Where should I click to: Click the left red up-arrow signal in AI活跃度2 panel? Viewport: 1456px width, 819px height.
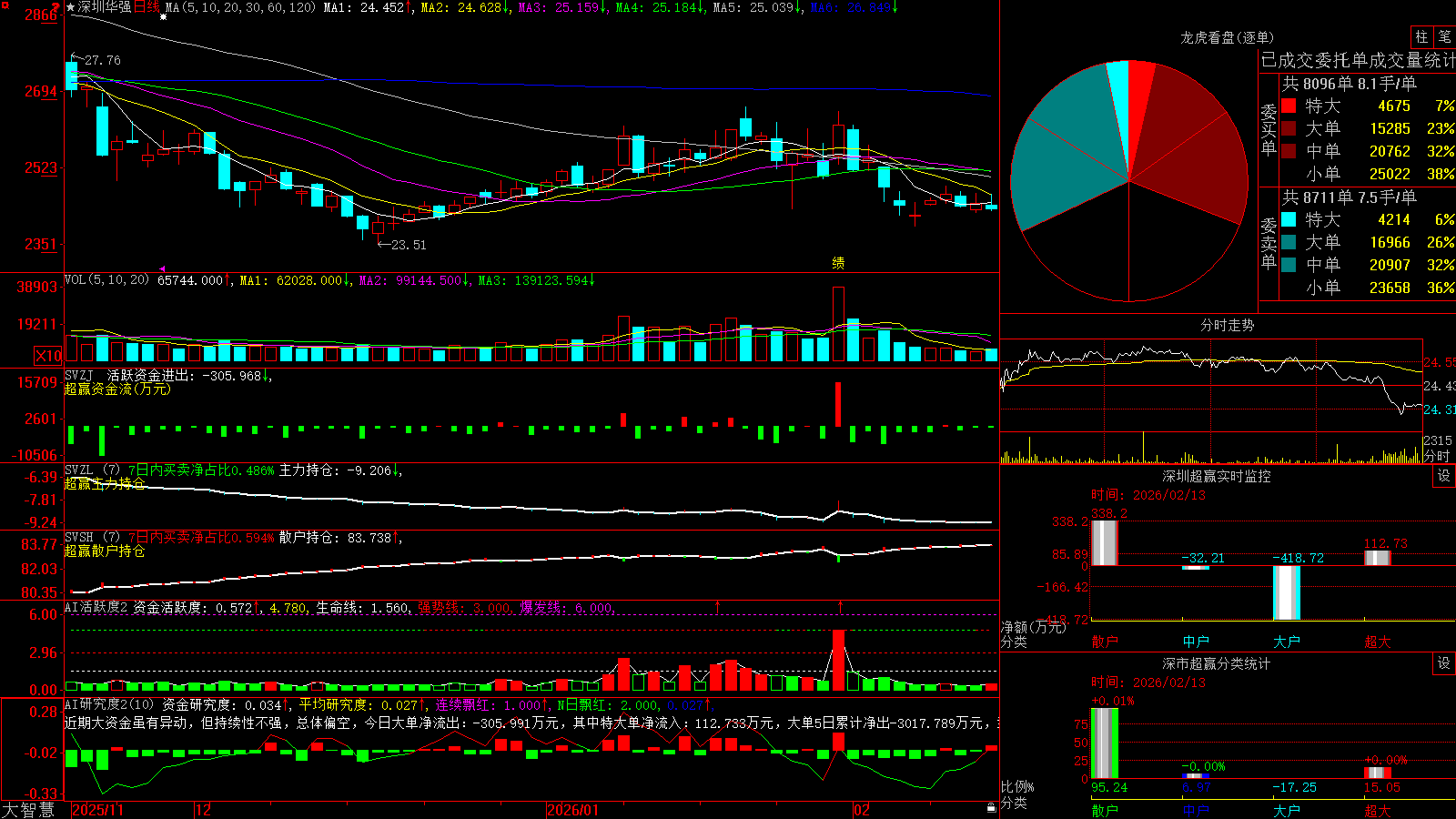(717, 606)
